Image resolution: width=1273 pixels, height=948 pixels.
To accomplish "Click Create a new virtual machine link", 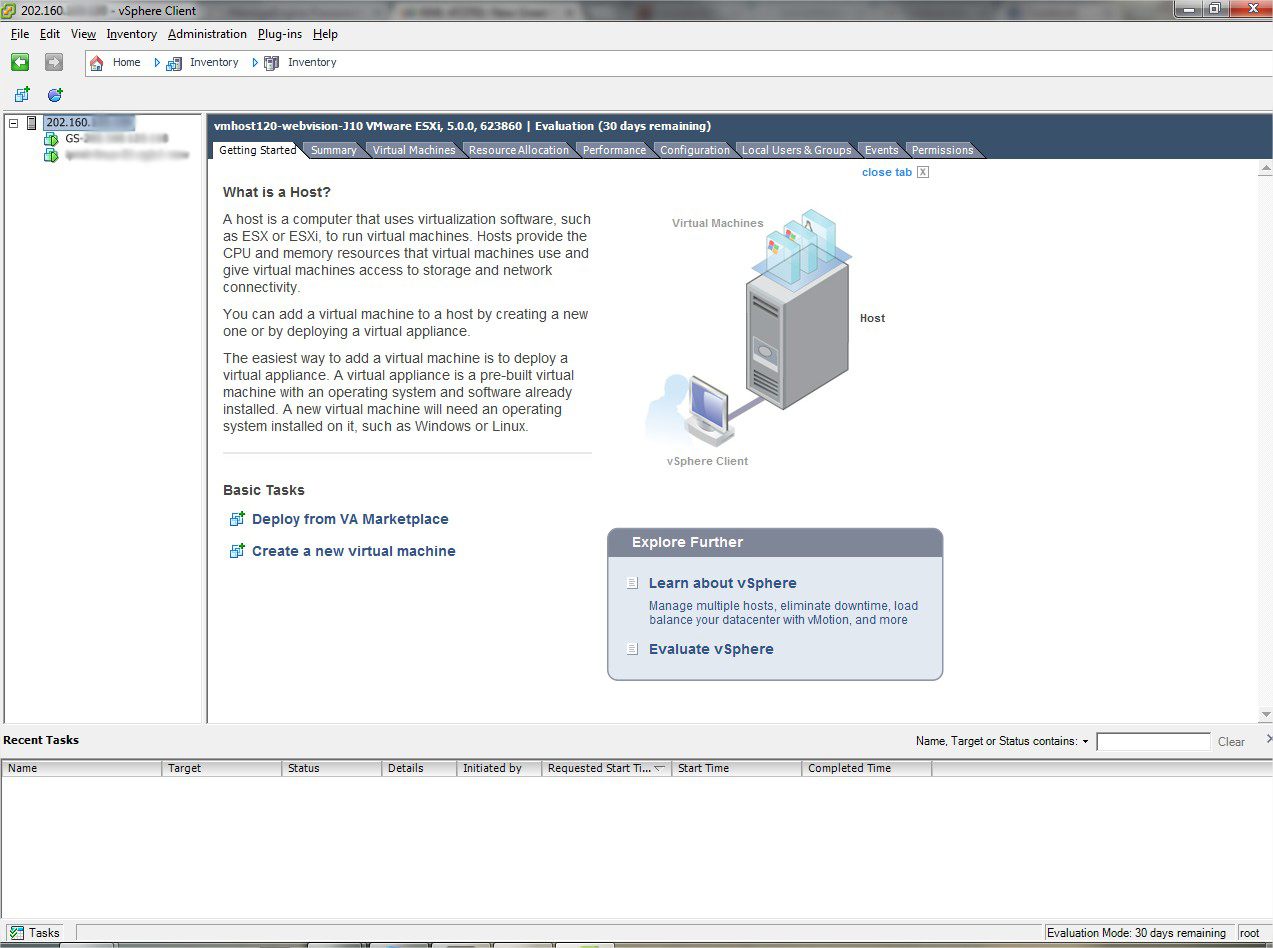I will pyautogui.click(x=354, y=551).
